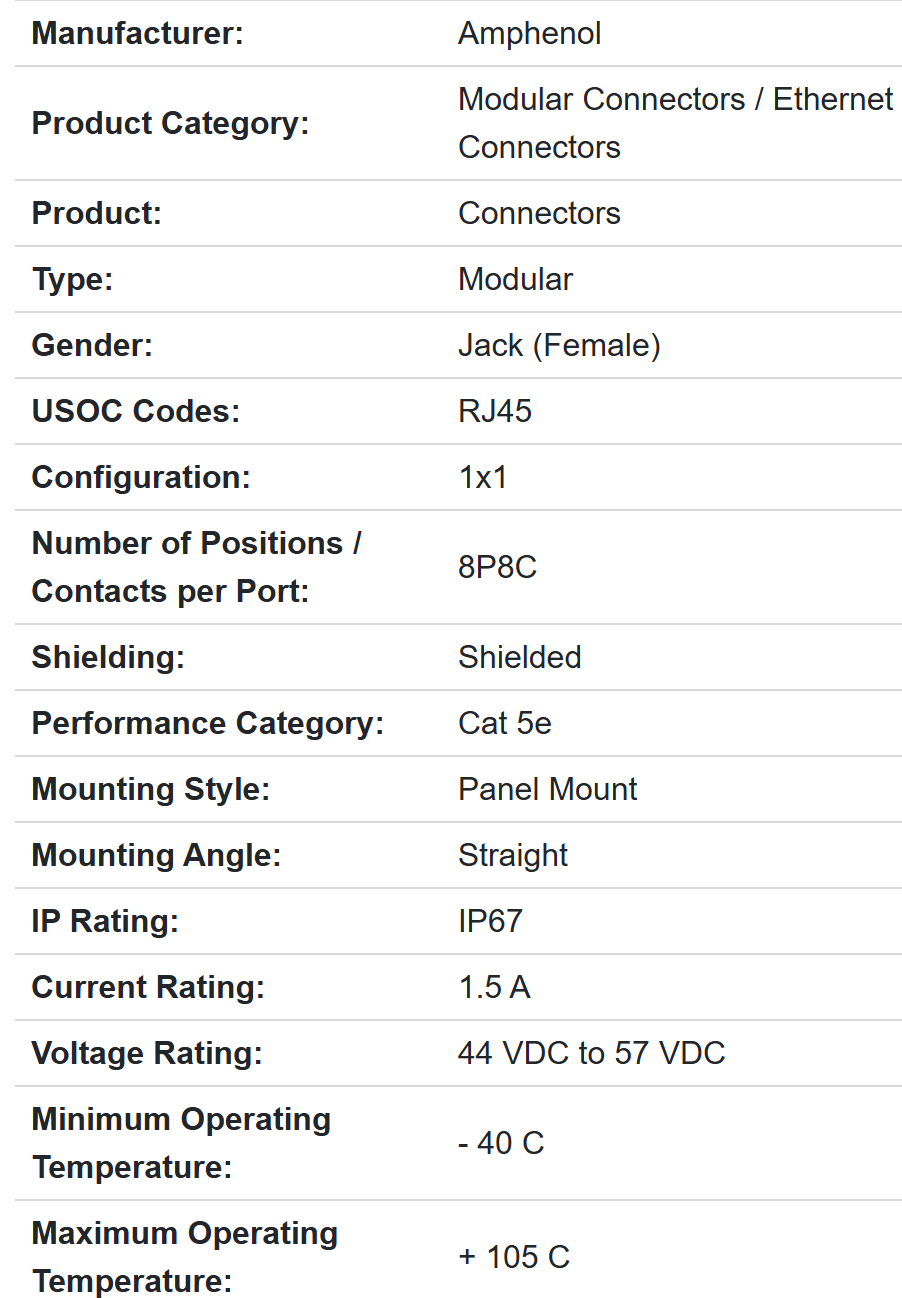Screen dimensions: 902x1298
Task: Click the Jack (Female) gender value
Action: pos(559,345)
